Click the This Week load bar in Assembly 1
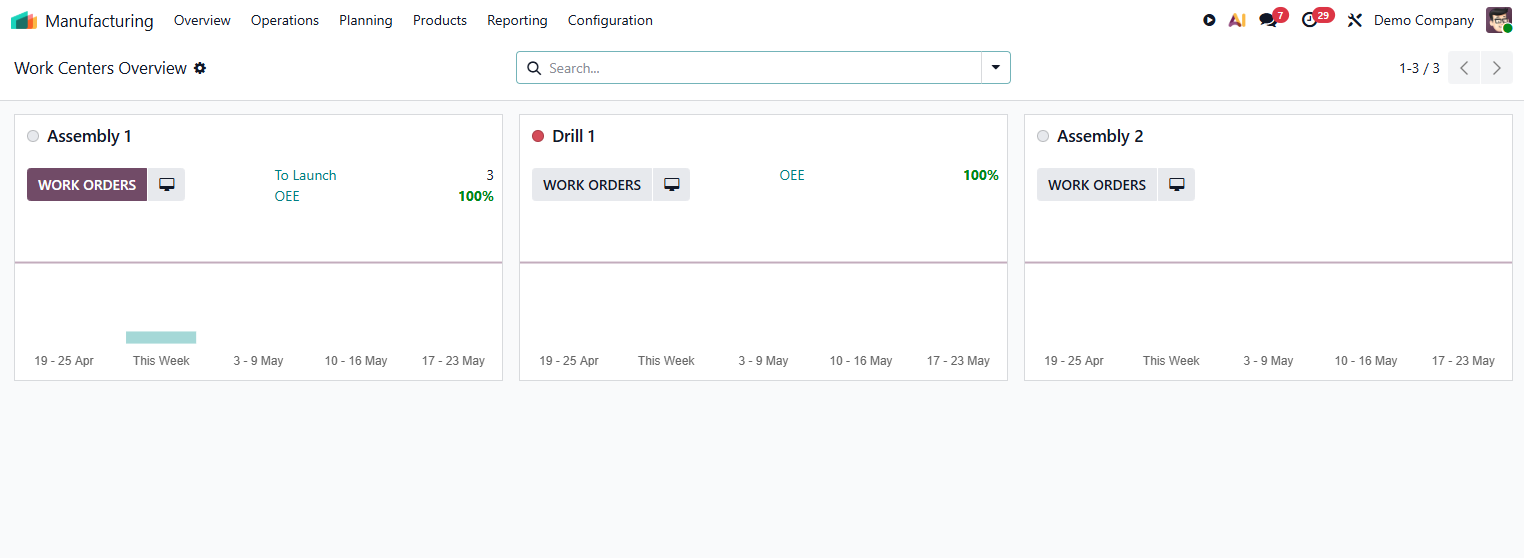The image size is (1524, 558). [x=161, y=337]
